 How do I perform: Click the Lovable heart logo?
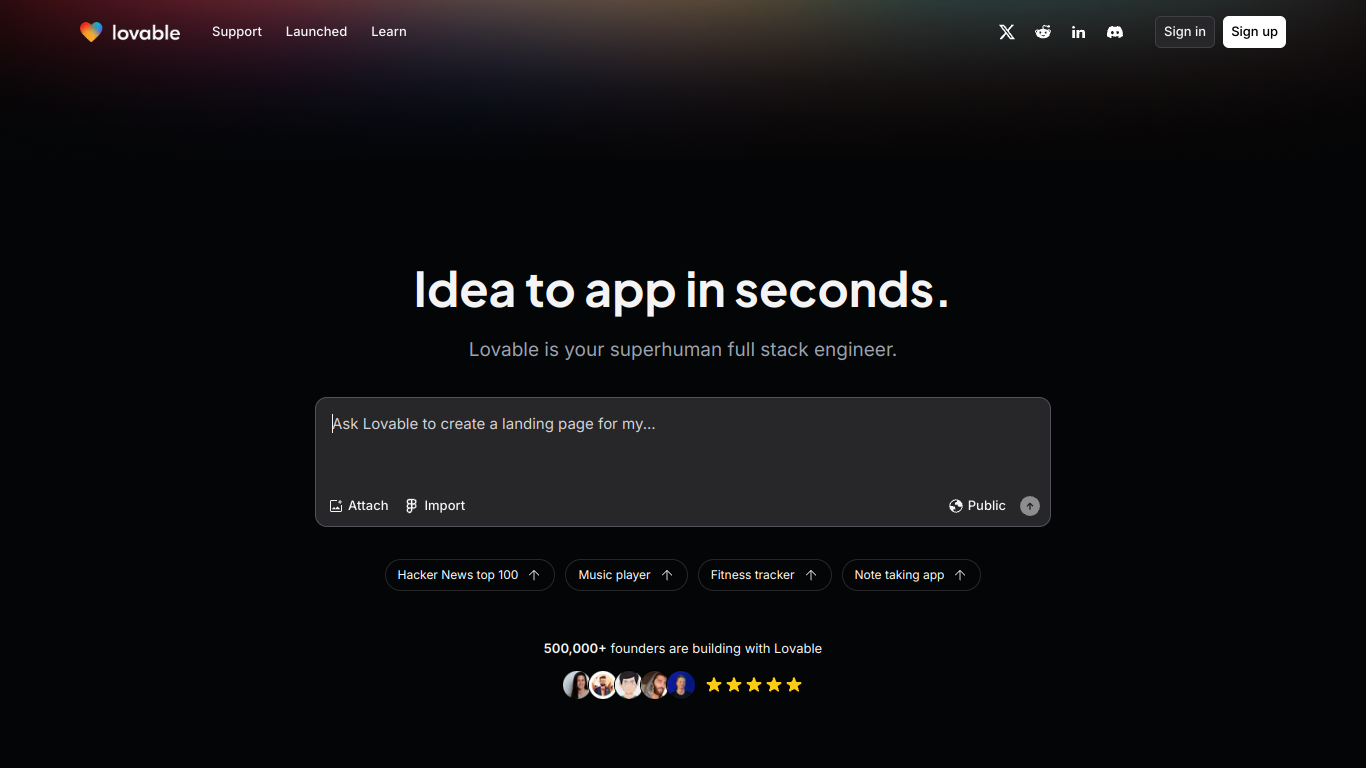(92, 32)
